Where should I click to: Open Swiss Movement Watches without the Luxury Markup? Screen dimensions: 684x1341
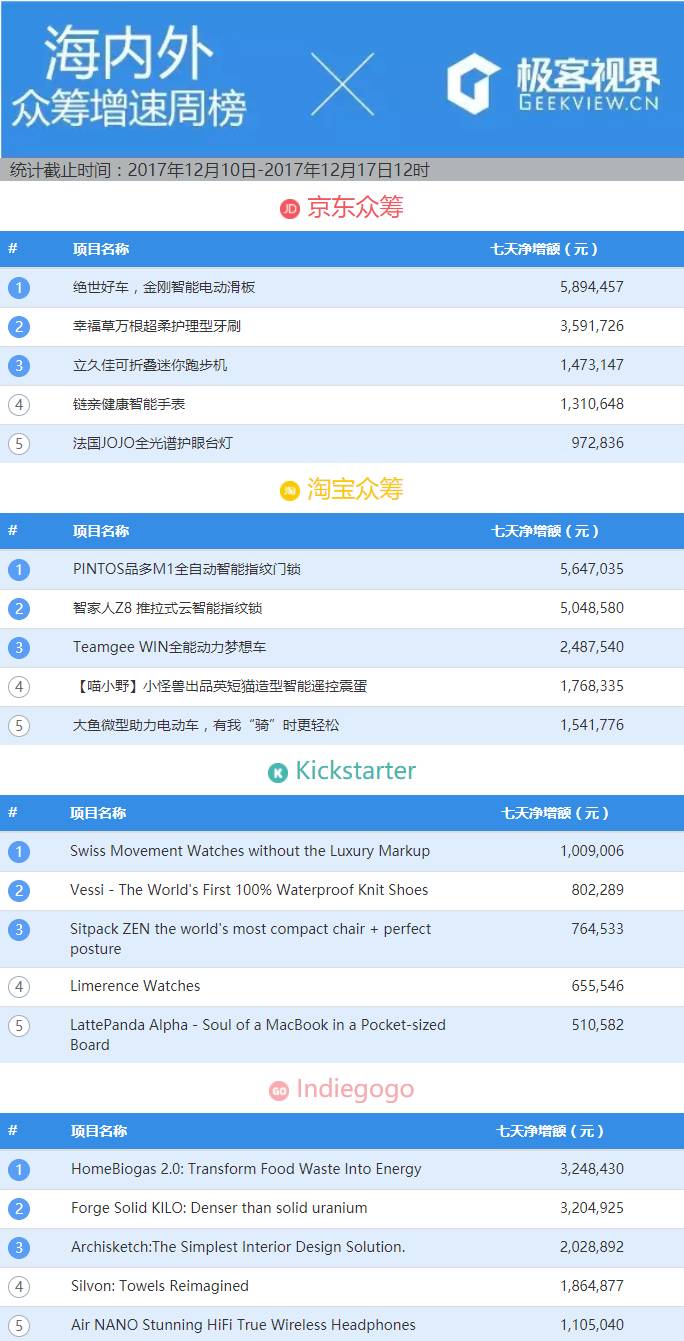pos(250,851)
